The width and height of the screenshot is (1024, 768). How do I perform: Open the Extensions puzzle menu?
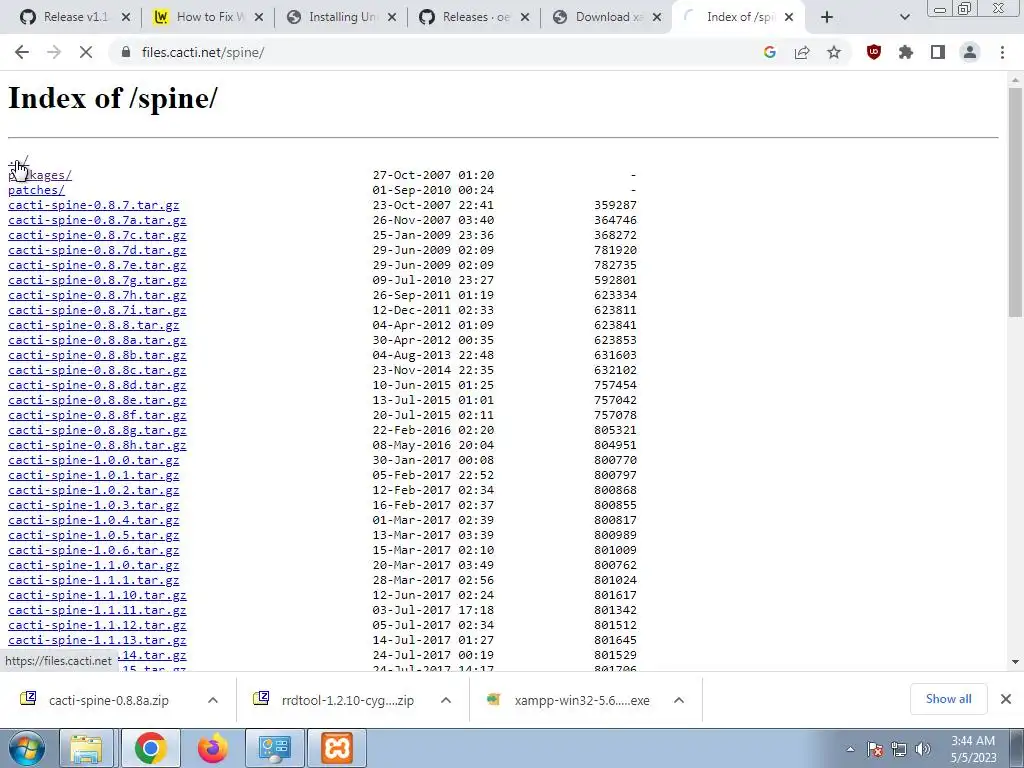906,52
